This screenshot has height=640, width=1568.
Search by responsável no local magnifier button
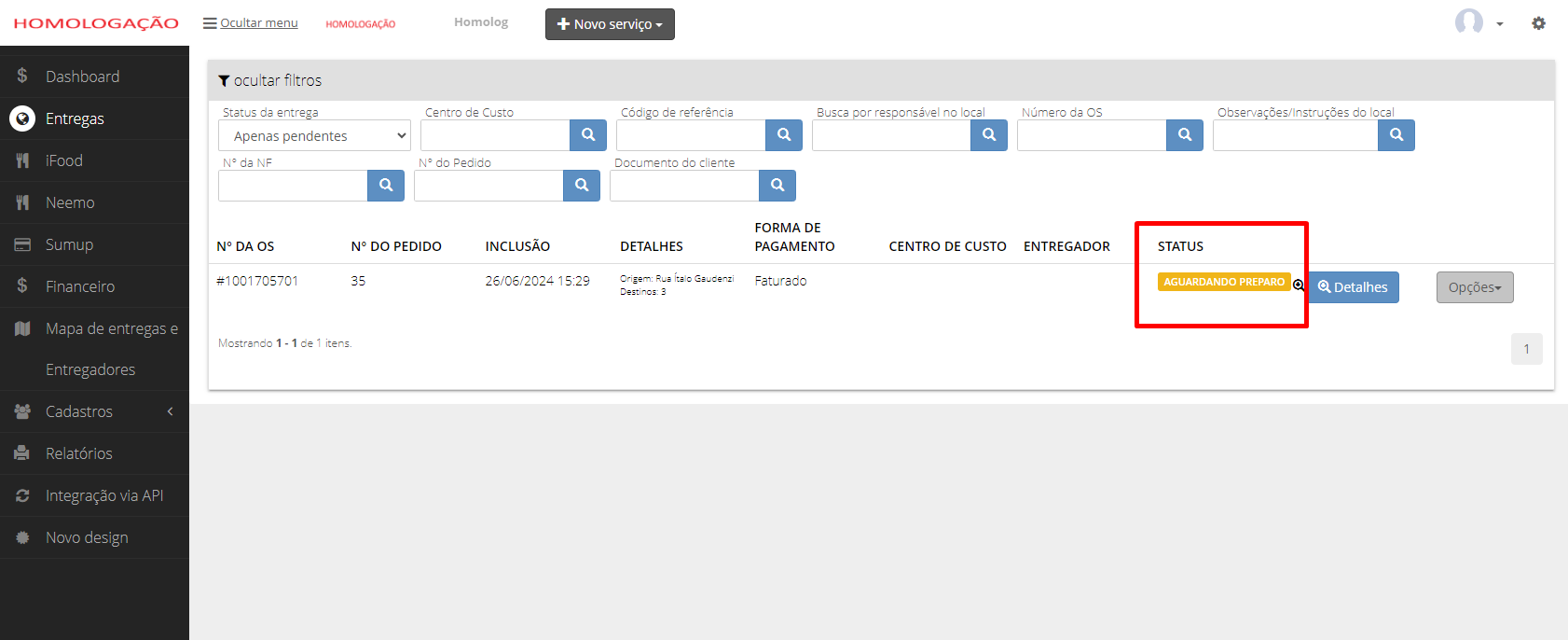click(x=989, y=135)
